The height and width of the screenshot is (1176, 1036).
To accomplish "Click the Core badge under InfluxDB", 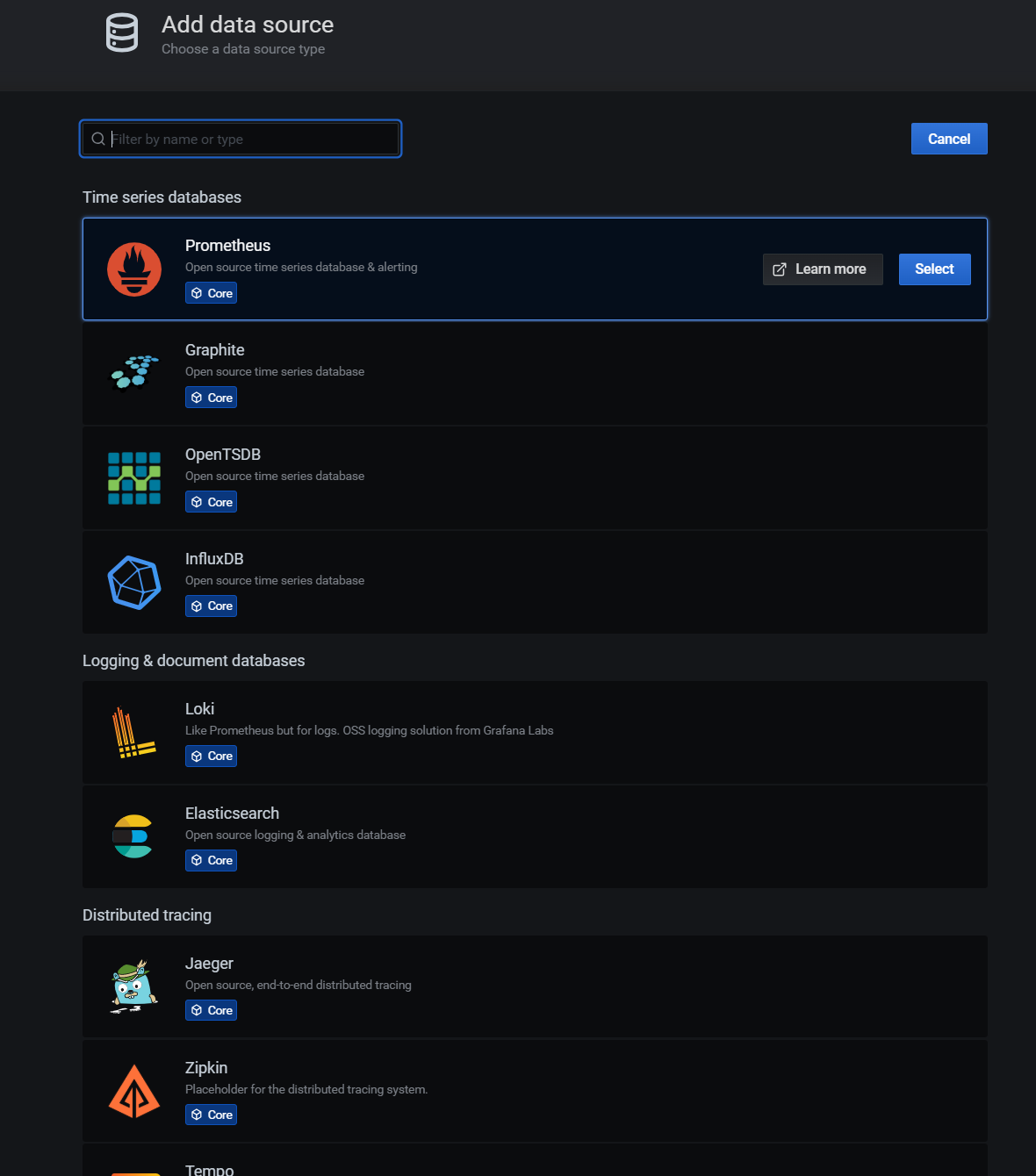I will coord(211,606).
